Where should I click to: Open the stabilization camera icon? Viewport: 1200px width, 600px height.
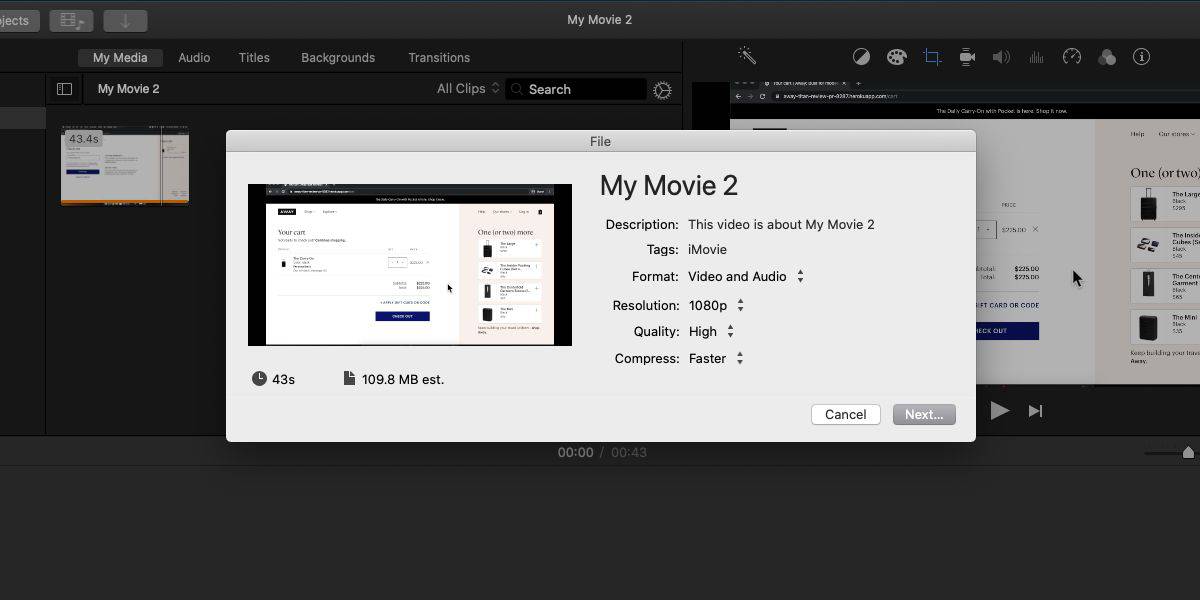pyautogui.click(x=967, y=57)
